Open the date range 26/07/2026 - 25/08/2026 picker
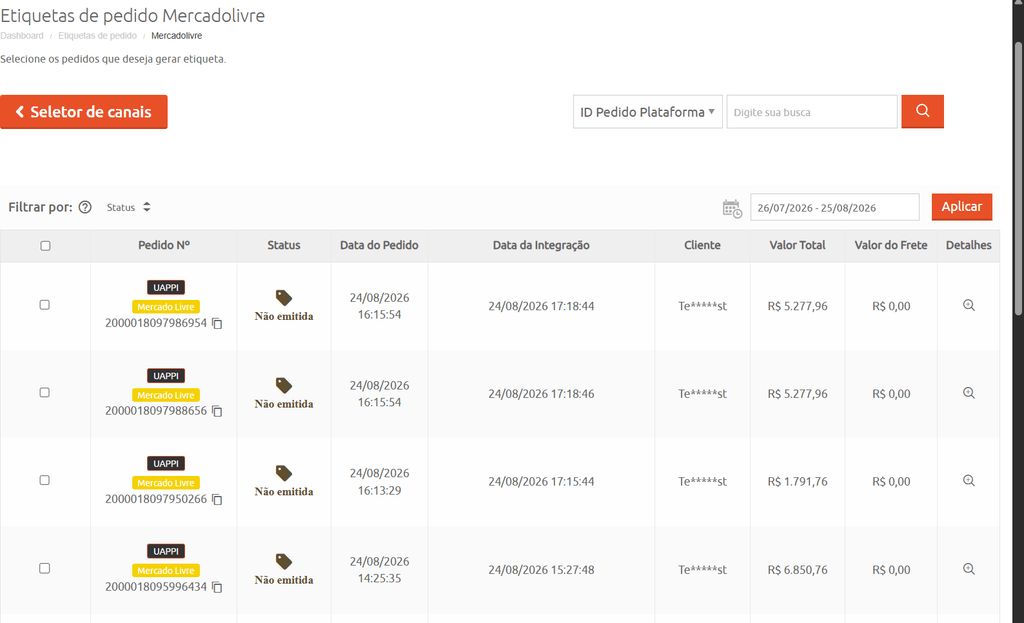Image resolution: width=1024 pixels, height=623 pixels. click(834, 208)
